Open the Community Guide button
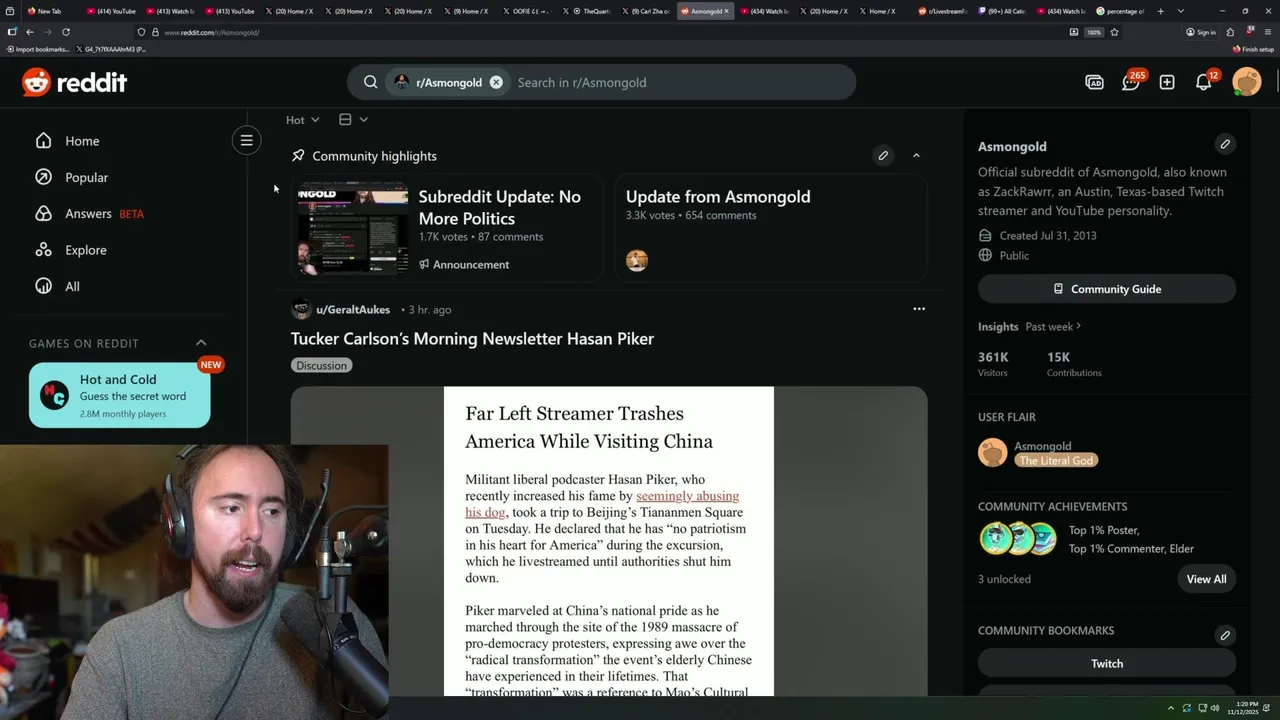1280x720 pixels. point(1107,289)
